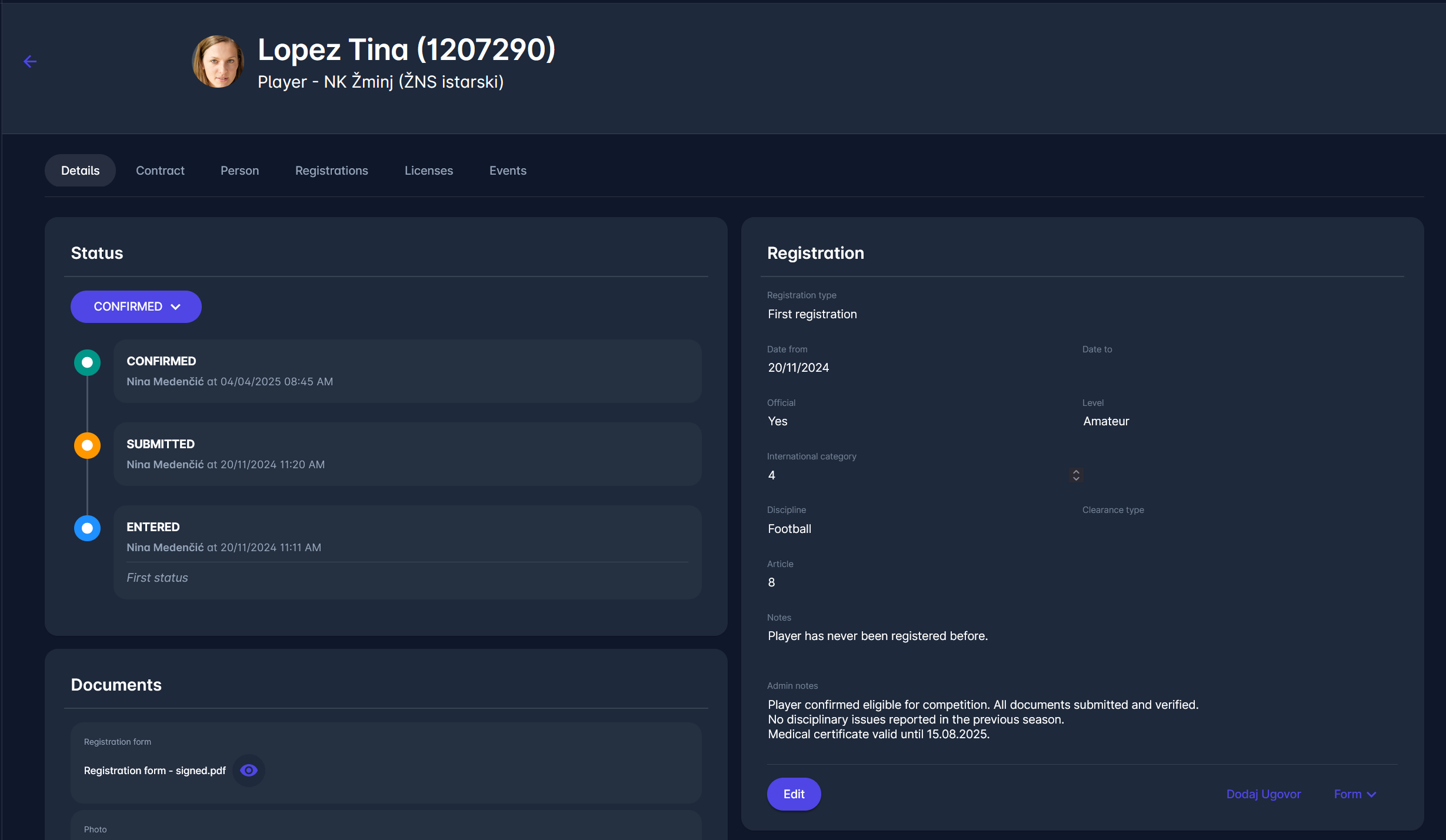Open the Registration form - signed.pdf file
1446x840 pixels.
point(155,771)
